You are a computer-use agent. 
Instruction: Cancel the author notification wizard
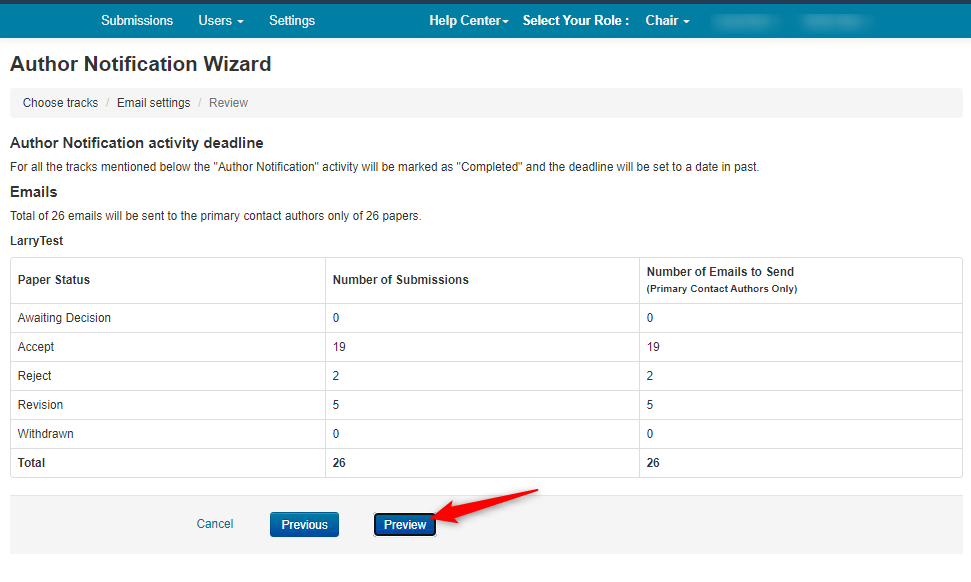point(215,524)
